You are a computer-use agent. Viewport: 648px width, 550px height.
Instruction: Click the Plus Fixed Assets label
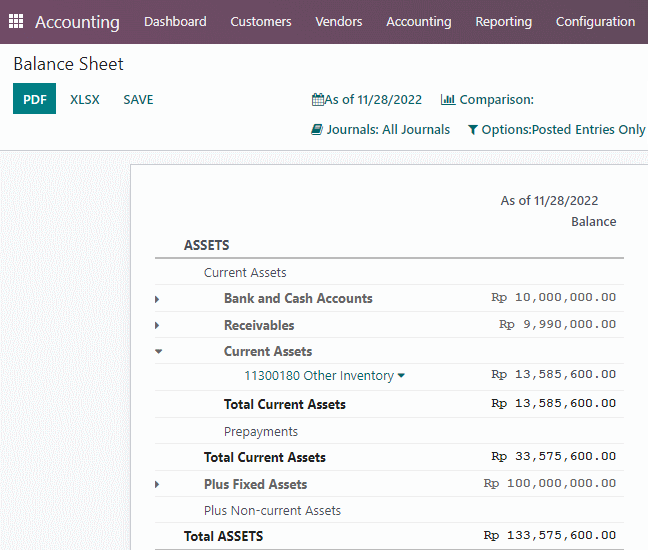coord(255,484)
